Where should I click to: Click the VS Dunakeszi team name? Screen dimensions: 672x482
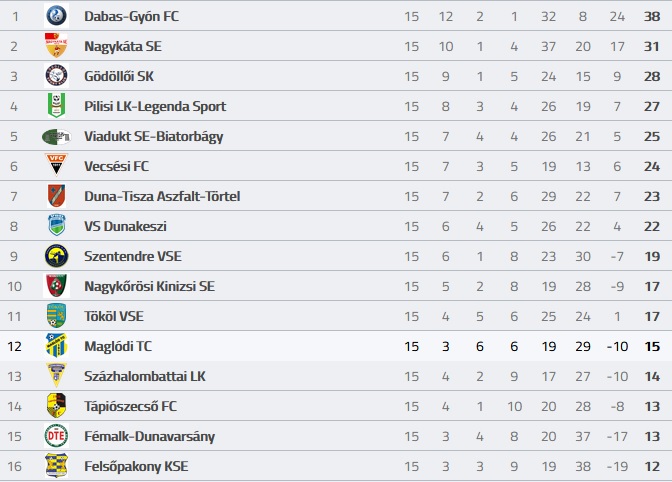click(x=125, y=226)
